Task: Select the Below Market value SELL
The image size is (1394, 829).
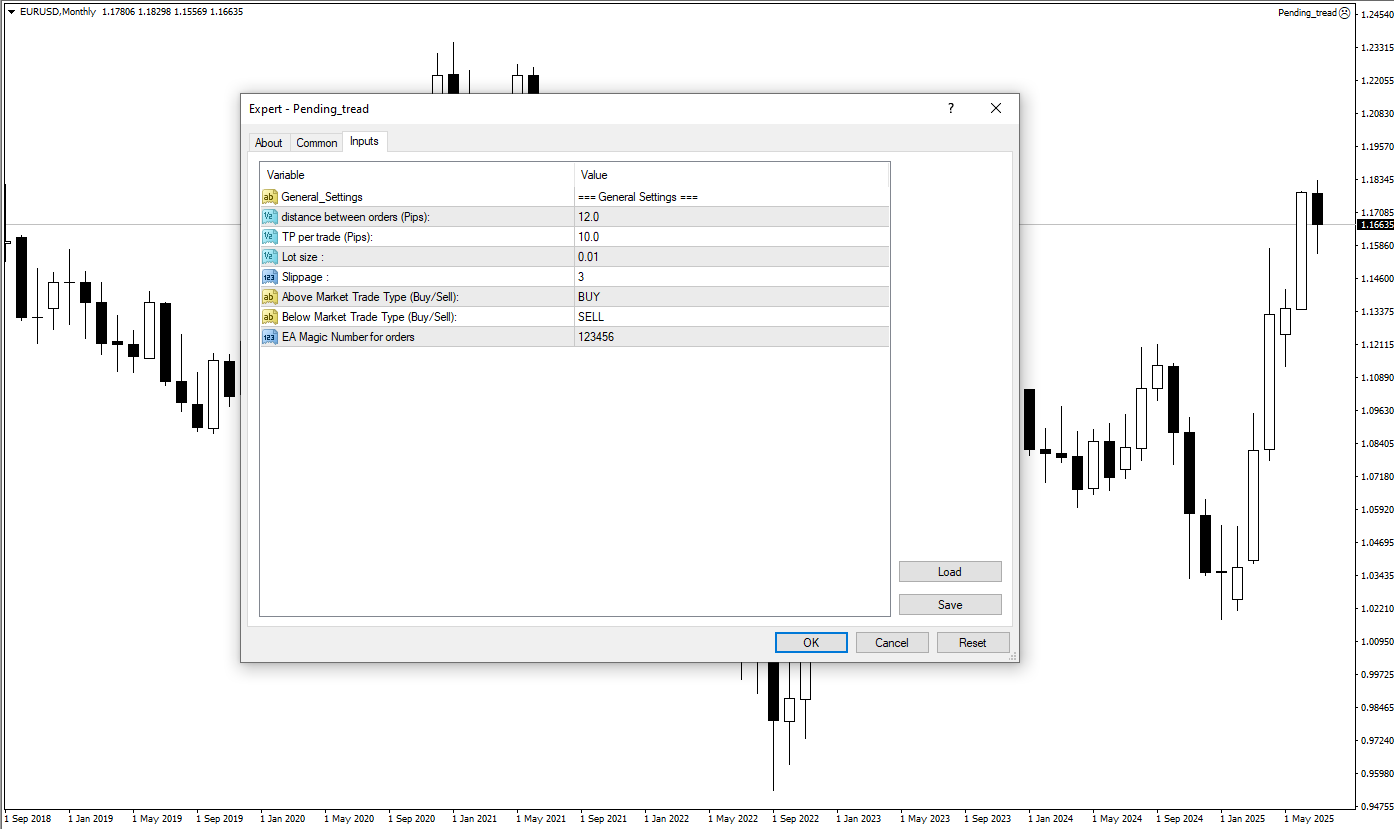Action: [x=732, y=317]
